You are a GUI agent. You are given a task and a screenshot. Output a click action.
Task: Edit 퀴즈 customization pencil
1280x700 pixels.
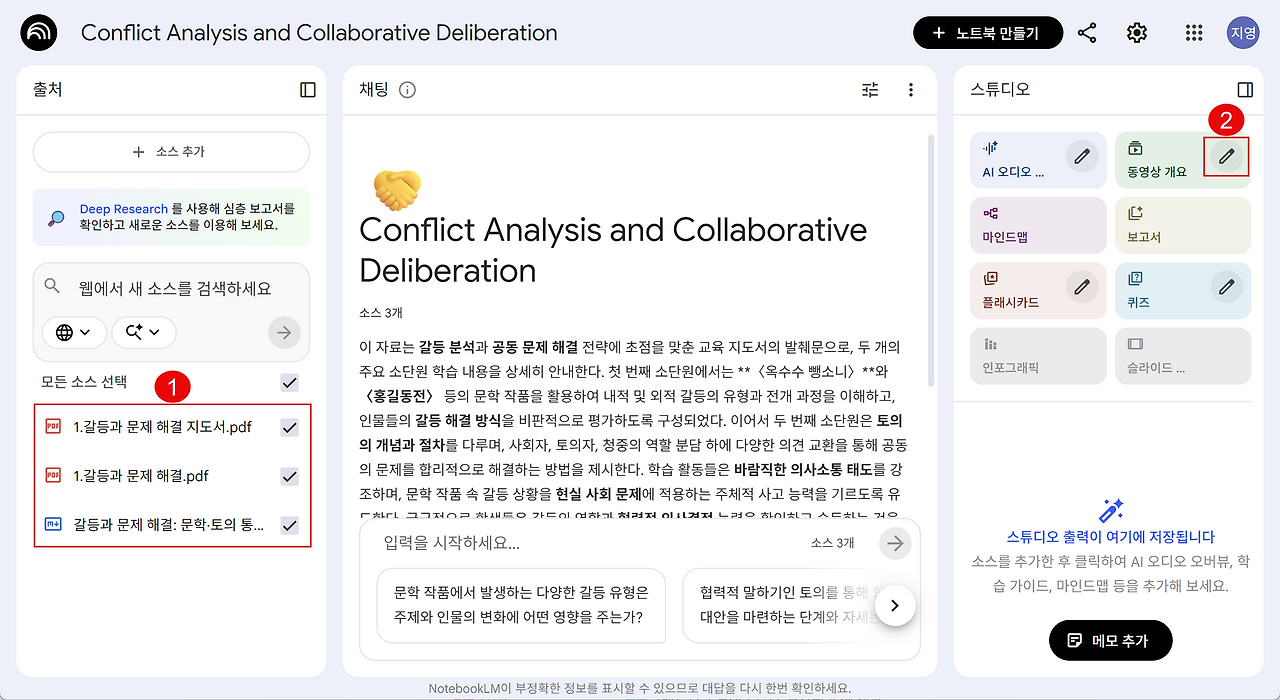1226,288
